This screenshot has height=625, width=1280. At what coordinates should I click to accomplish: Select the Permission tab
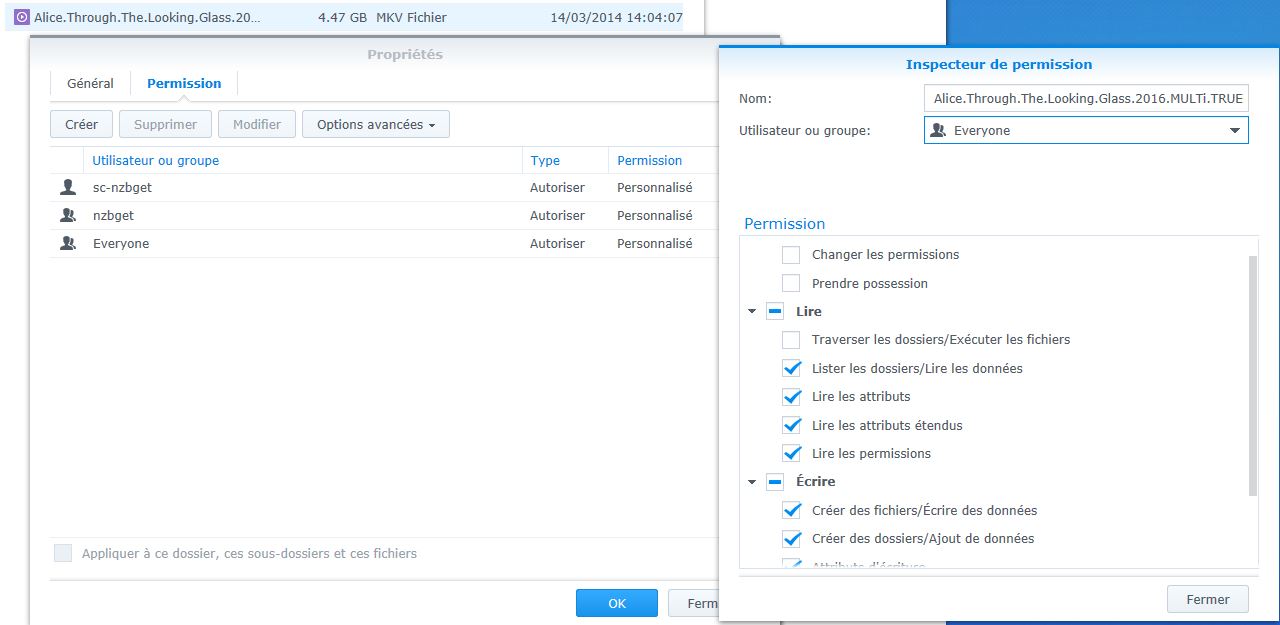pyautogui.click(x=184, y=83)
